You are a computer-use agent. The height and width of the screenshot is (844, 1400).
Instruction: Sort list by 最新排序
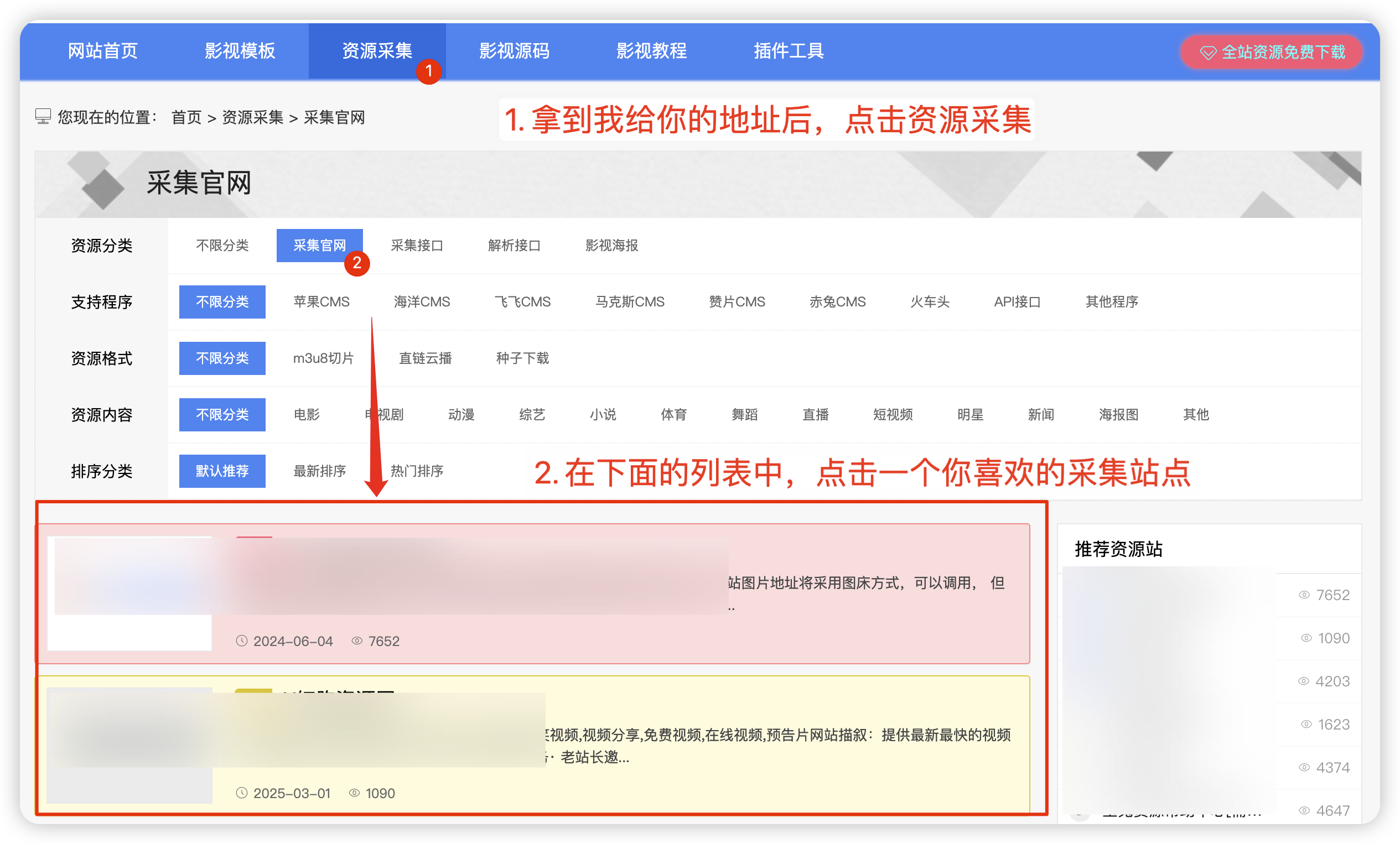[x=319, y=471]
